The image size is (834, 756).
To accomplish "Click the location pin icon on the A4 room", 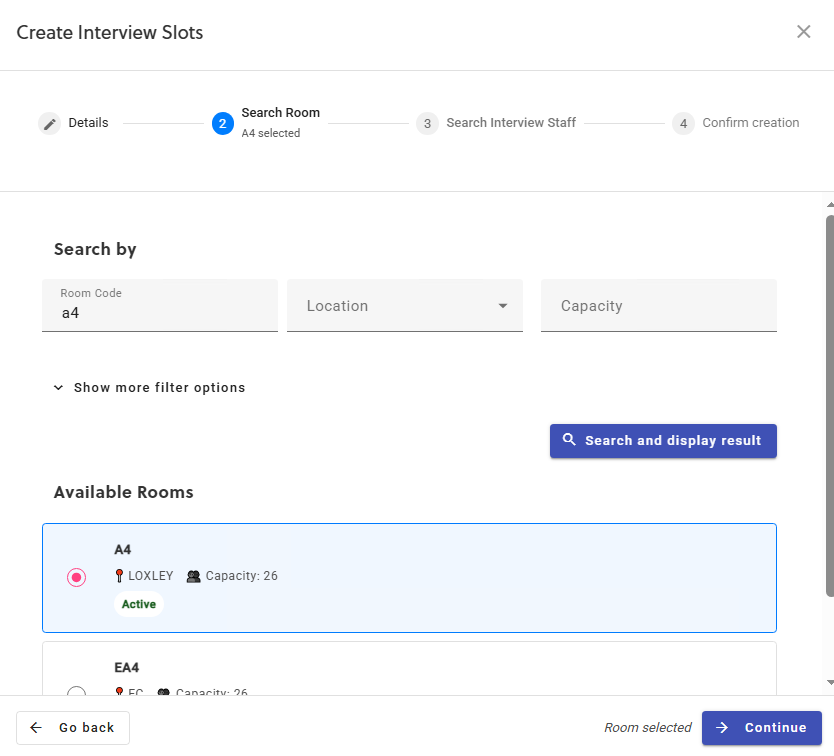I will coord(117,576).
